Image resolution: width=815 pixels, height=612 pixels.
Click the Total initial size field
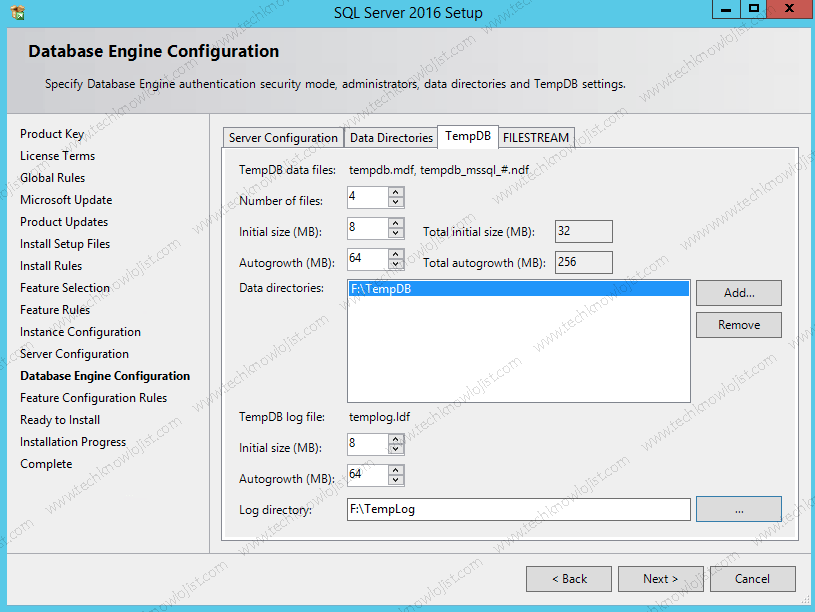(x=584, y=231)
